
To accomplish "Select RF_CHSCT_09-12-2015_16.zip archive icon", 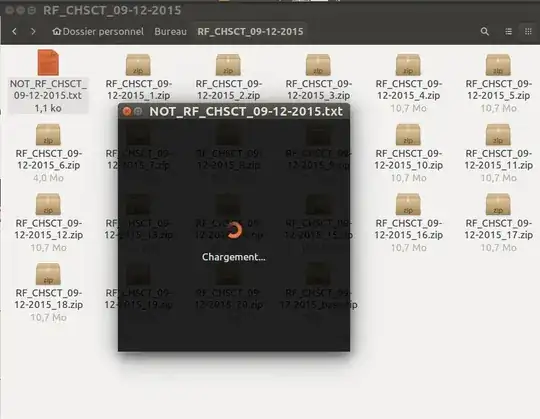I will click(x=408, y=204).
